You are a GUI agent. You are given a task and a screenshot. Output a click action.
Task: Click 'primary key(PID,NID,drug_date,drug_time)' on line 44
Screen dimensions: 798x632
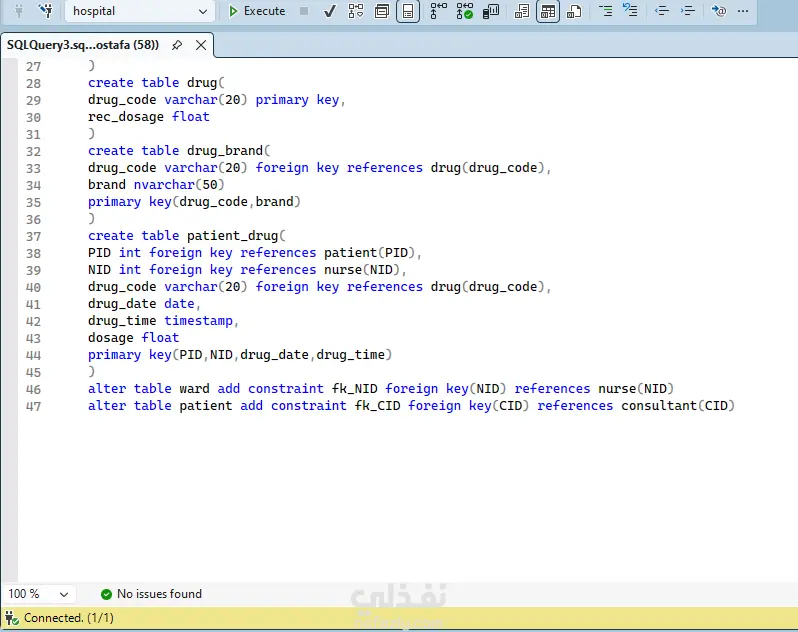(240, 355)
